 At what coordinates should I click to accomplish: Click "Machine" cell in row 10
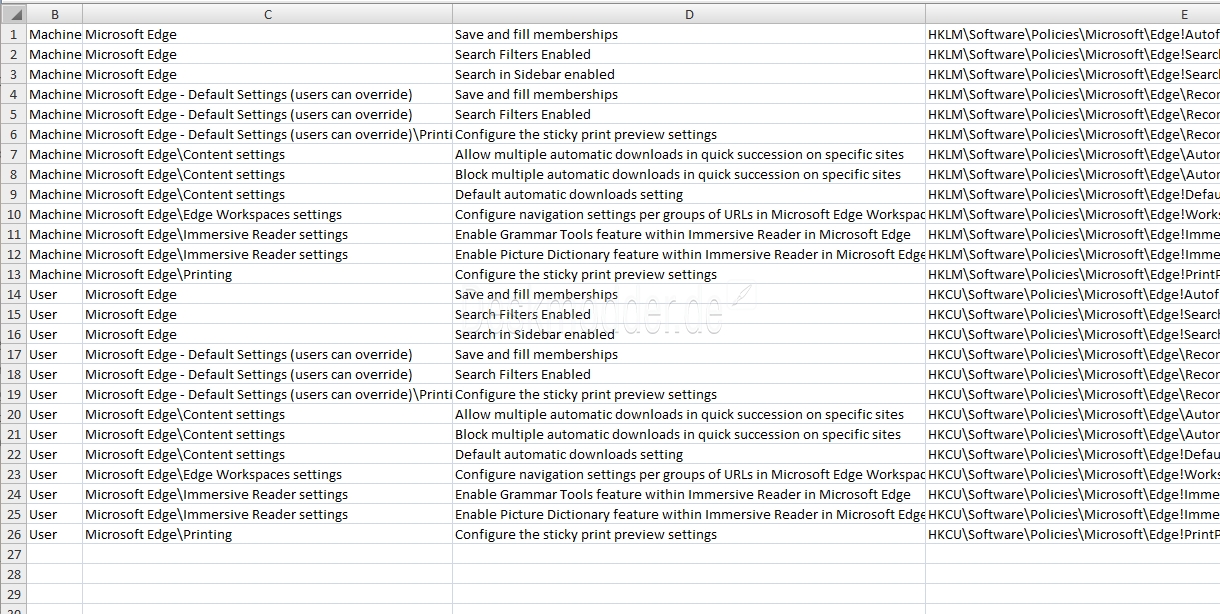pyautogui.click(x=54, y=214)
